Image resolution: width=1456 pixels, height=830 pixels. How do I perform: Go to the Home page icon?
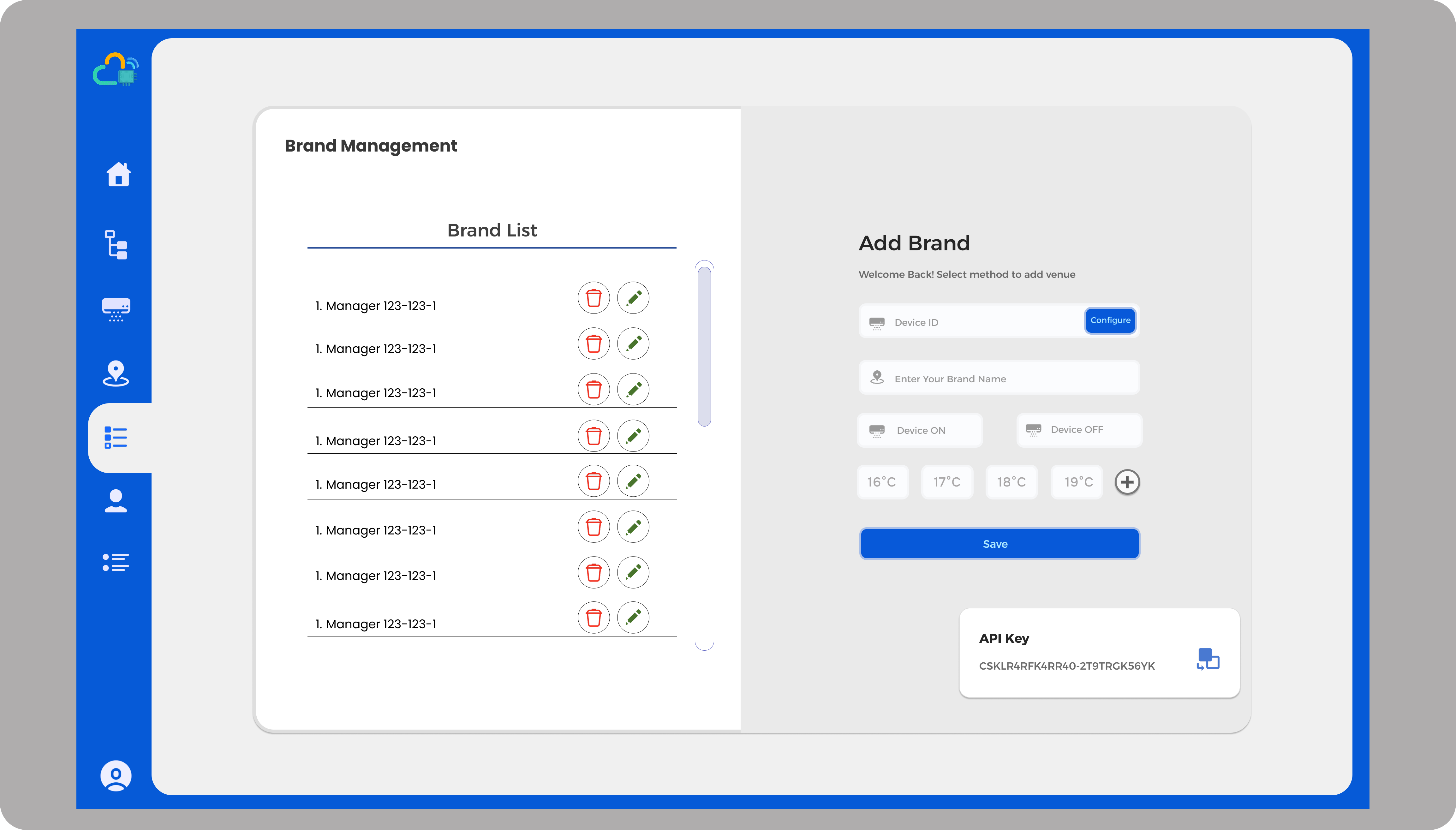(x=118, y=175)
